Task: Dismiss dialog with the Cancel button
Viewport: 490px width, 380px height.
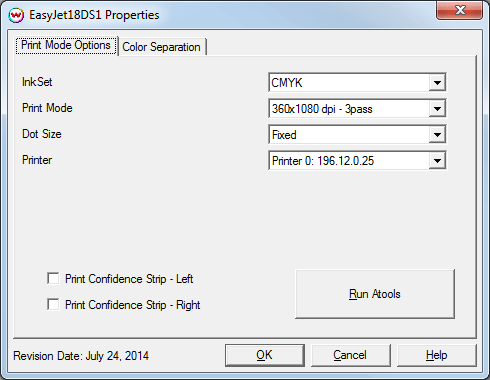Action: [350, 355]
